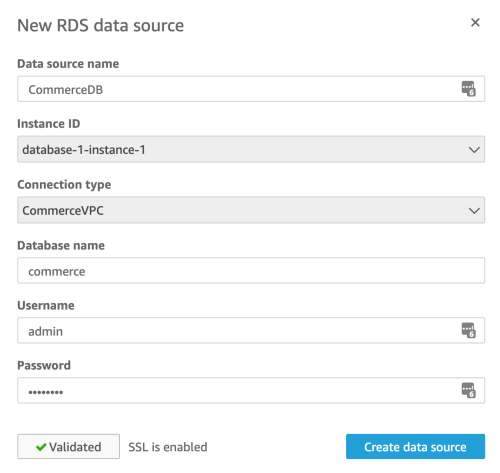Focus the Password input field
Screen dimensions: 500x473
251,390
